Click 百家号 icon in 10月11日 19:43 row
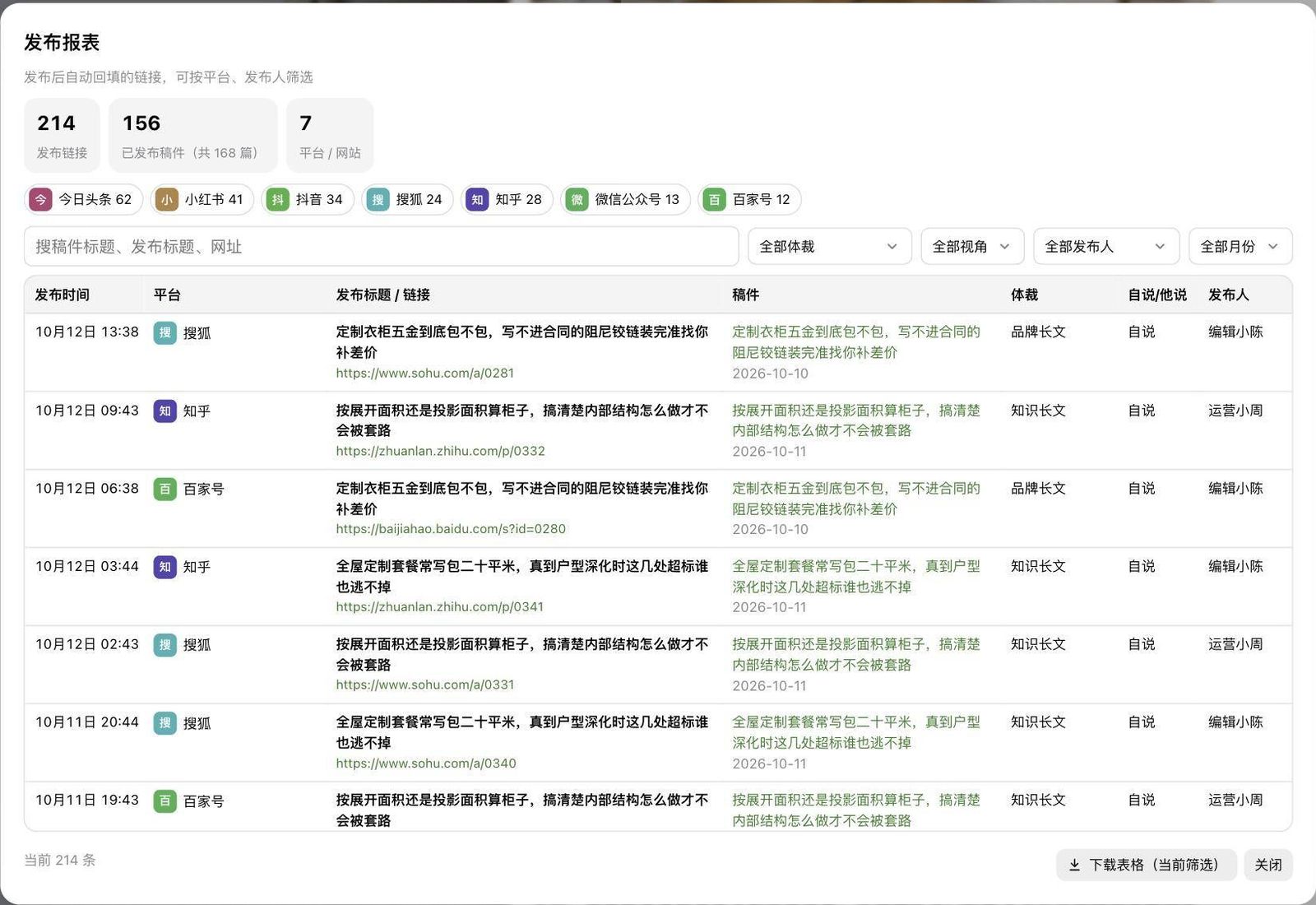The height and width of the screenshot is (905, 1316). 165,801
